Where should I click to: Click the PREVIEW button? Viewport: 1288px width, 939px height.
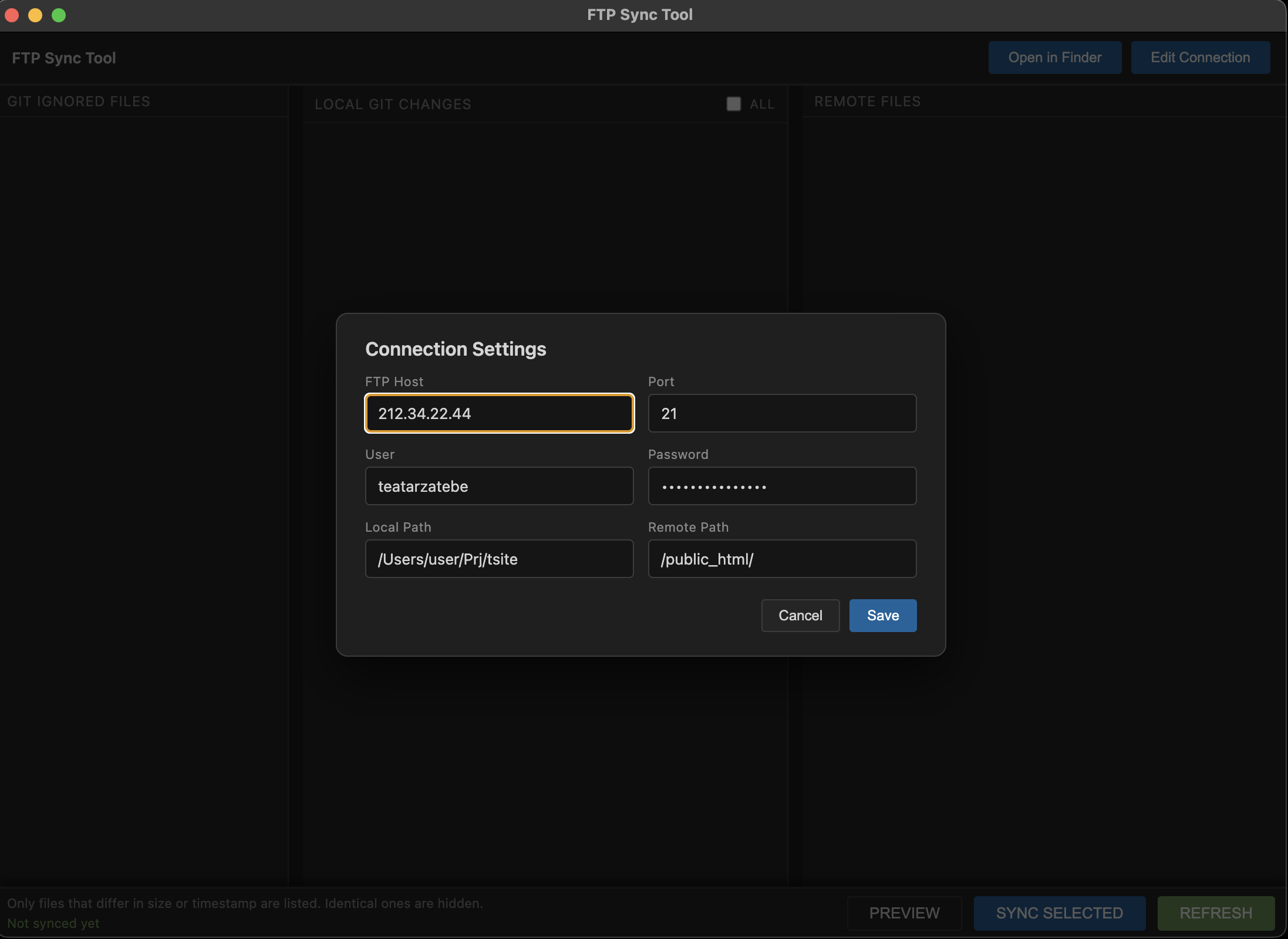(x=904, y=913)
